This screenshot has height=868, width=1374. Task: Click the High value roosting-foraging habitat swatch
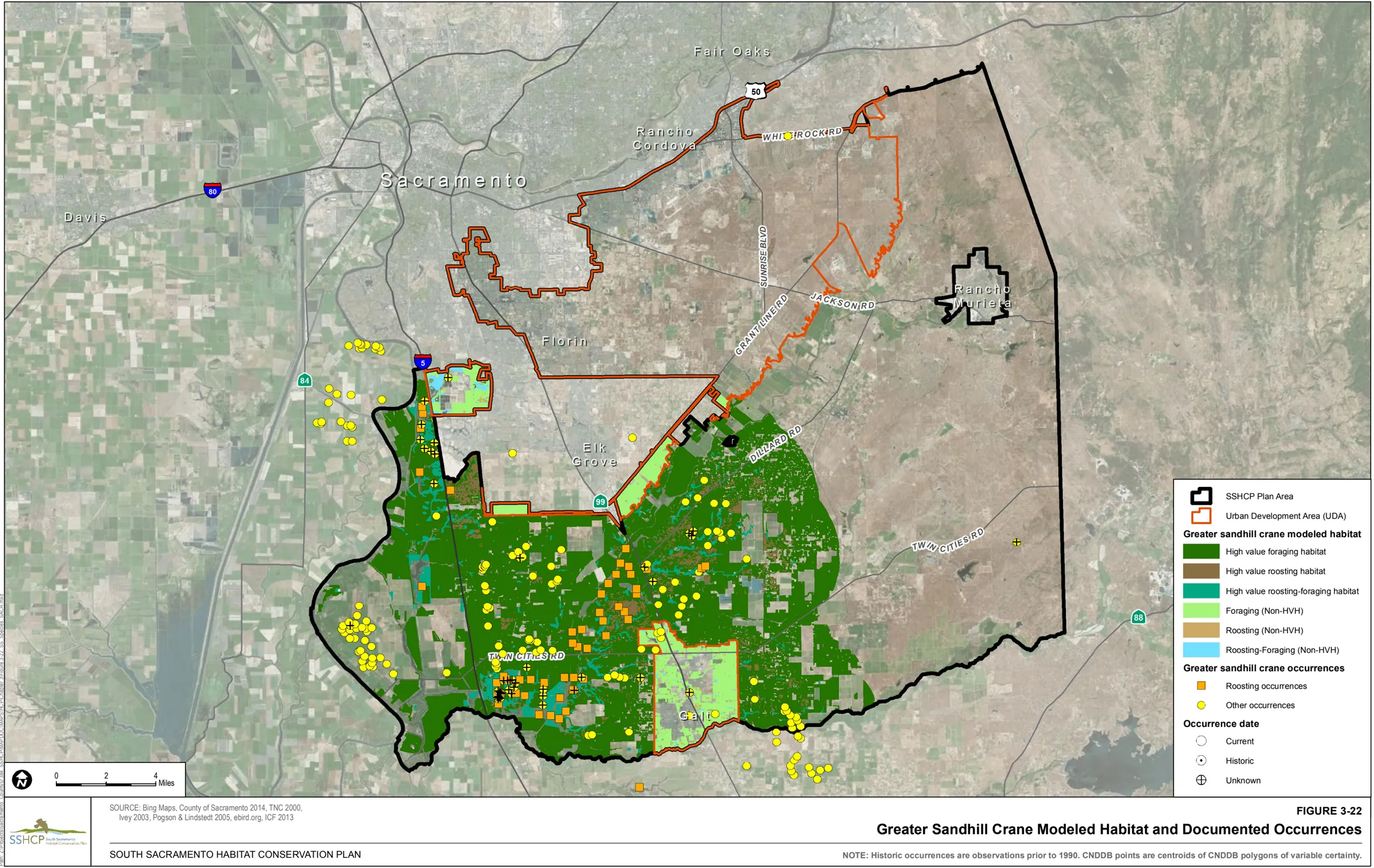(1201, 591)
